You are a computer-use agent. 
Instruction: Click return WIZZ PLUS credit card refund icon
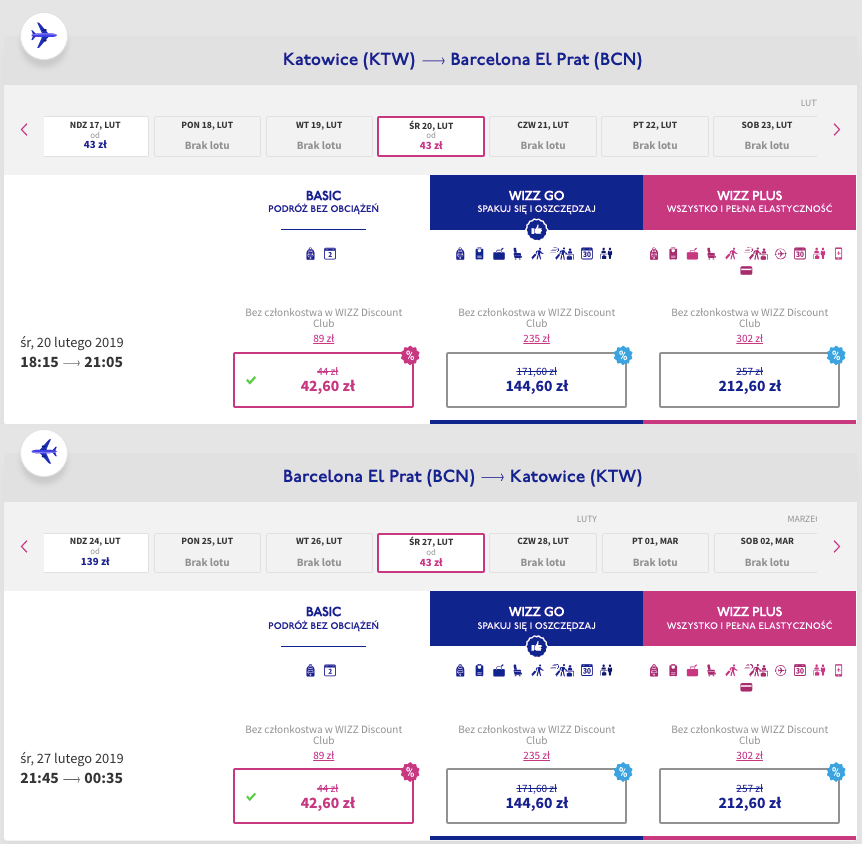(x=746, y=687)
